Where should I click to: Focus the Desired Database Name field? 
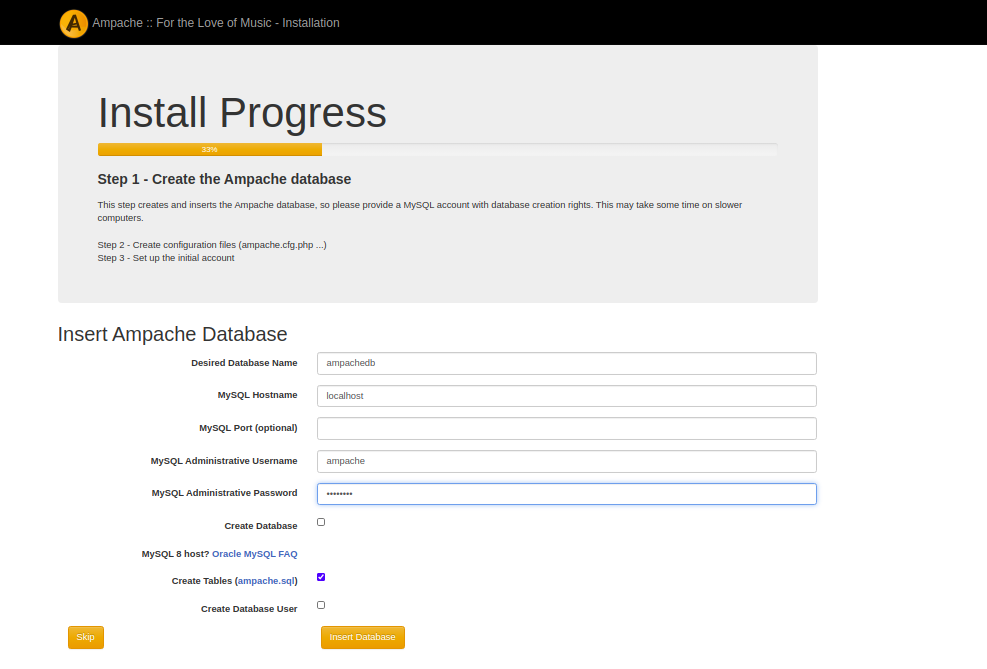coord(567,363)
